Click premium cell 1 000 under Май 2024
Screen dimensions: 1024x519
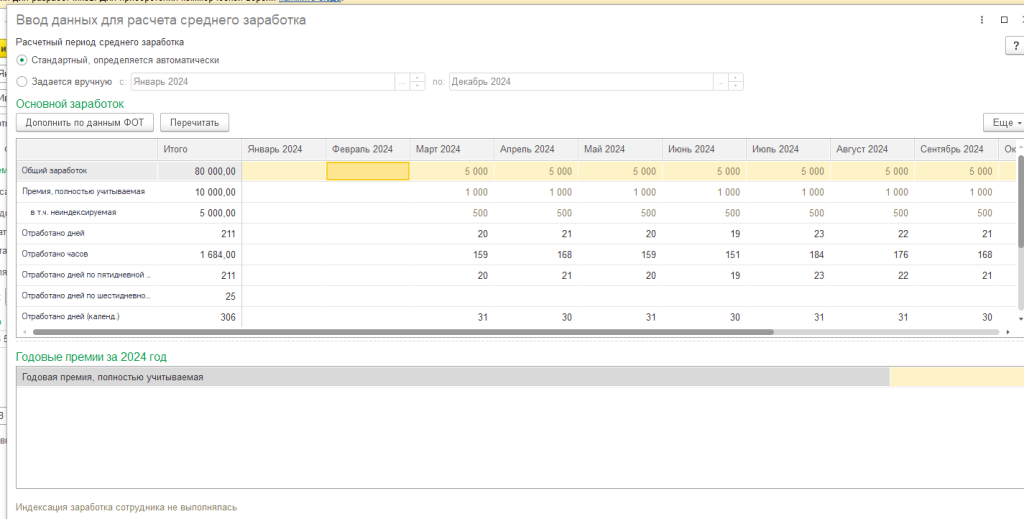click(x=620, y=192)
